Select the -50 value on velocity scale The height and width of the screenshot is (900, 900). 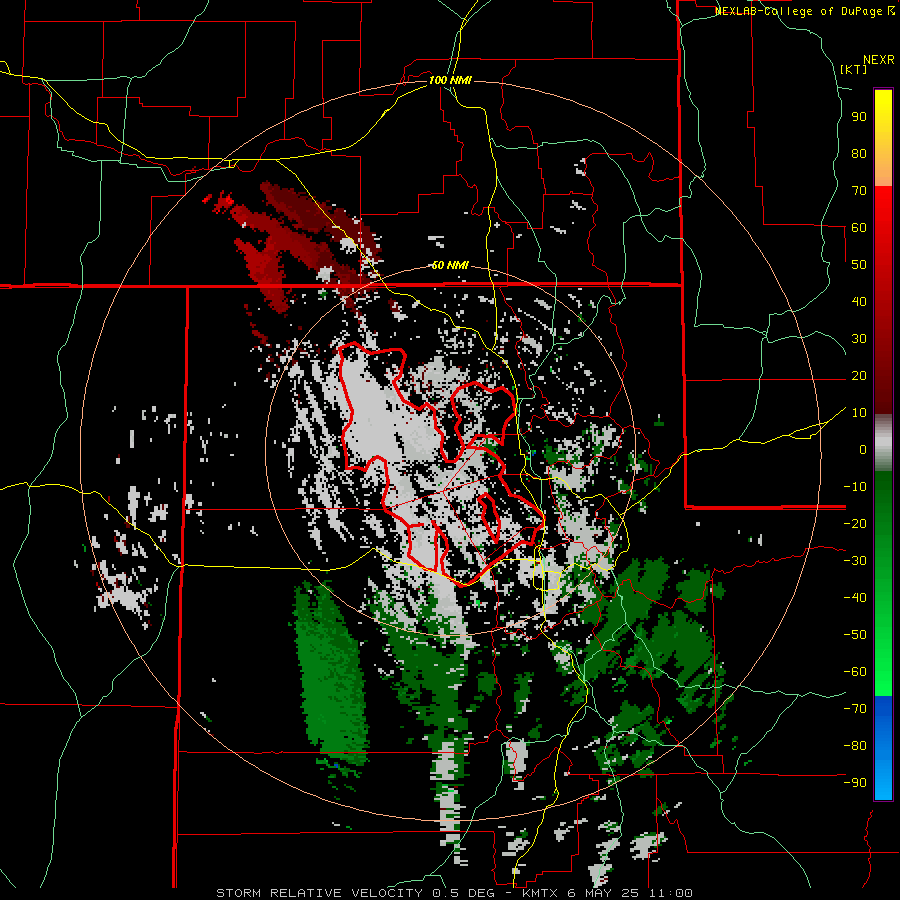click(x=855, y=635)
